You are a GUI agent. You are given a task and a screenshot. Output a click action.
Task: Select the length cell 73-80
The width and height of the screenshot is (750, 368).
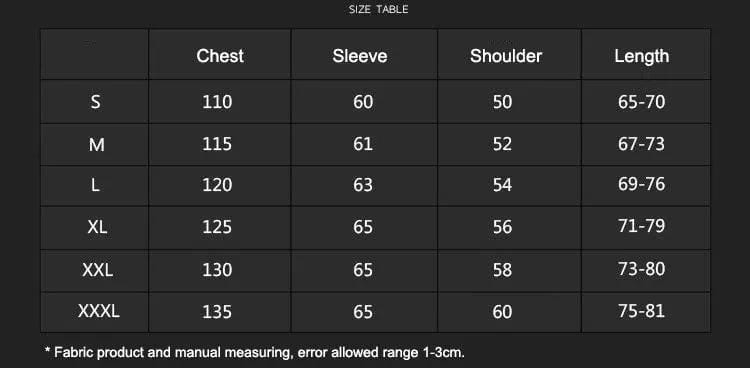pos(641,269)
